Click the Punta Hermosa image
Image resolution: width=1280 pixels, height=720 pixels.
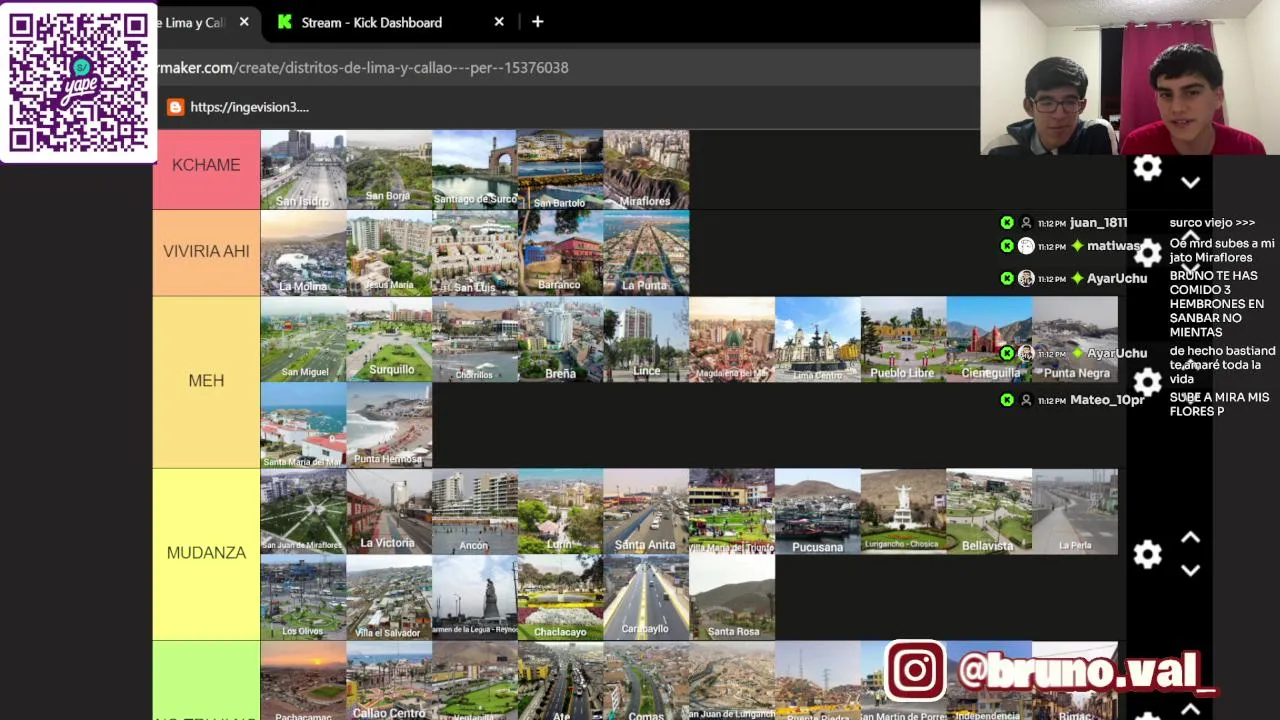coord(389,425)
